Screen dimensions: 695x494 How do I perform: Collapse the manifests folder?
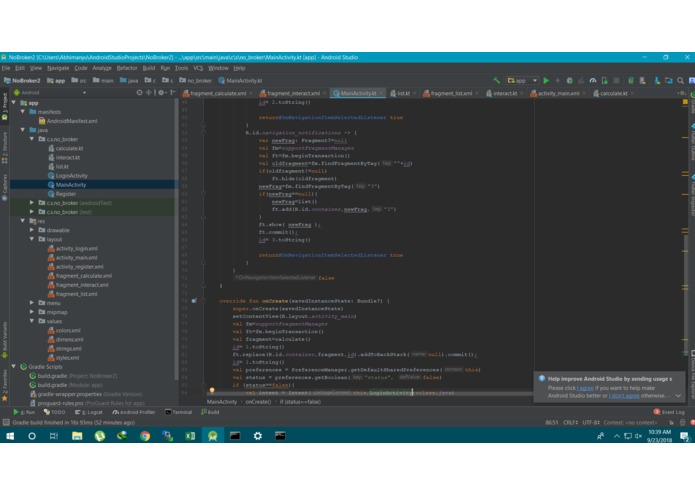23,112
